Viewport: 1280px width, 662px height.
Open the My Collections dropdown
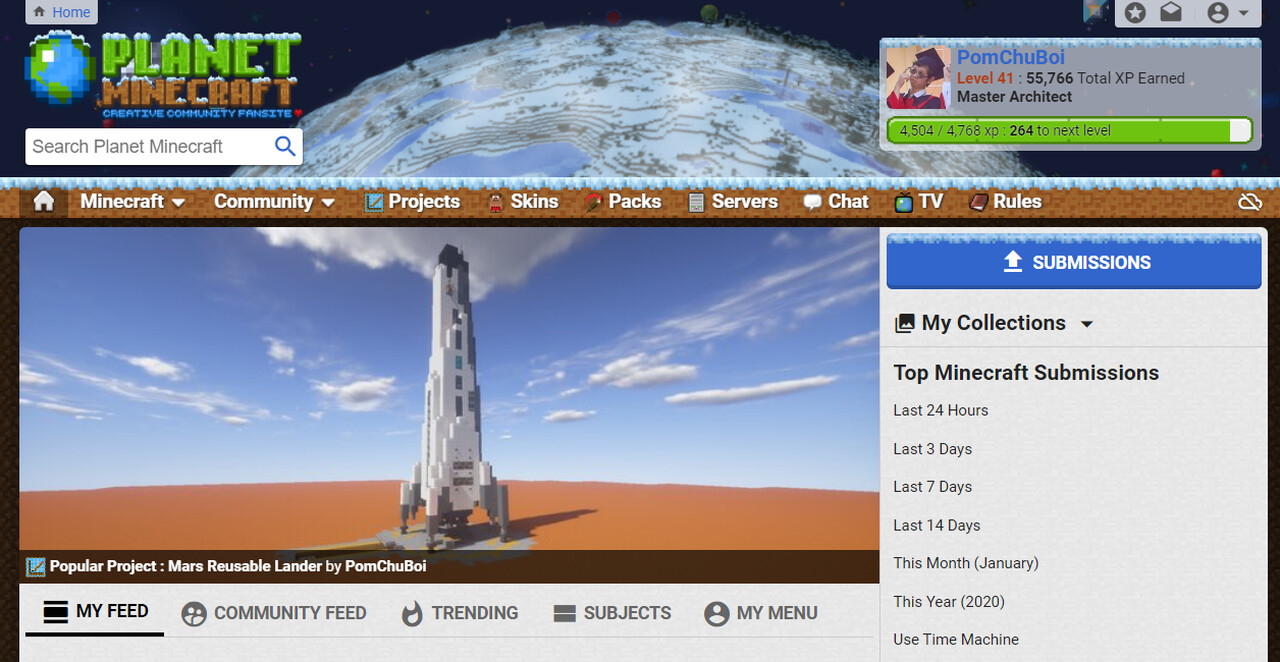(x=993, y=323)
